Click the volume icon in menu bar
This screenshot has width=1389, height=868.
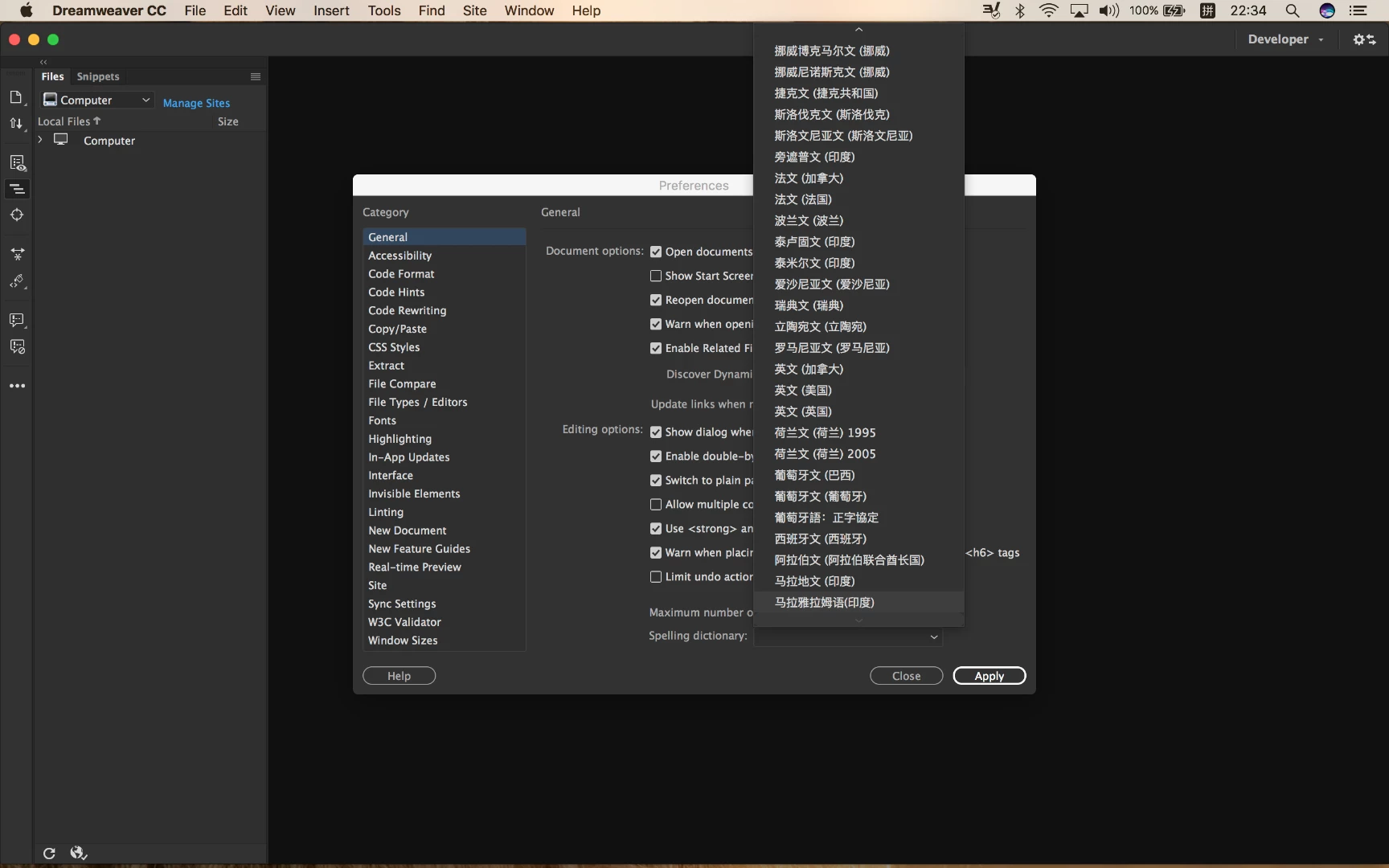click(x=1108, y=10)
